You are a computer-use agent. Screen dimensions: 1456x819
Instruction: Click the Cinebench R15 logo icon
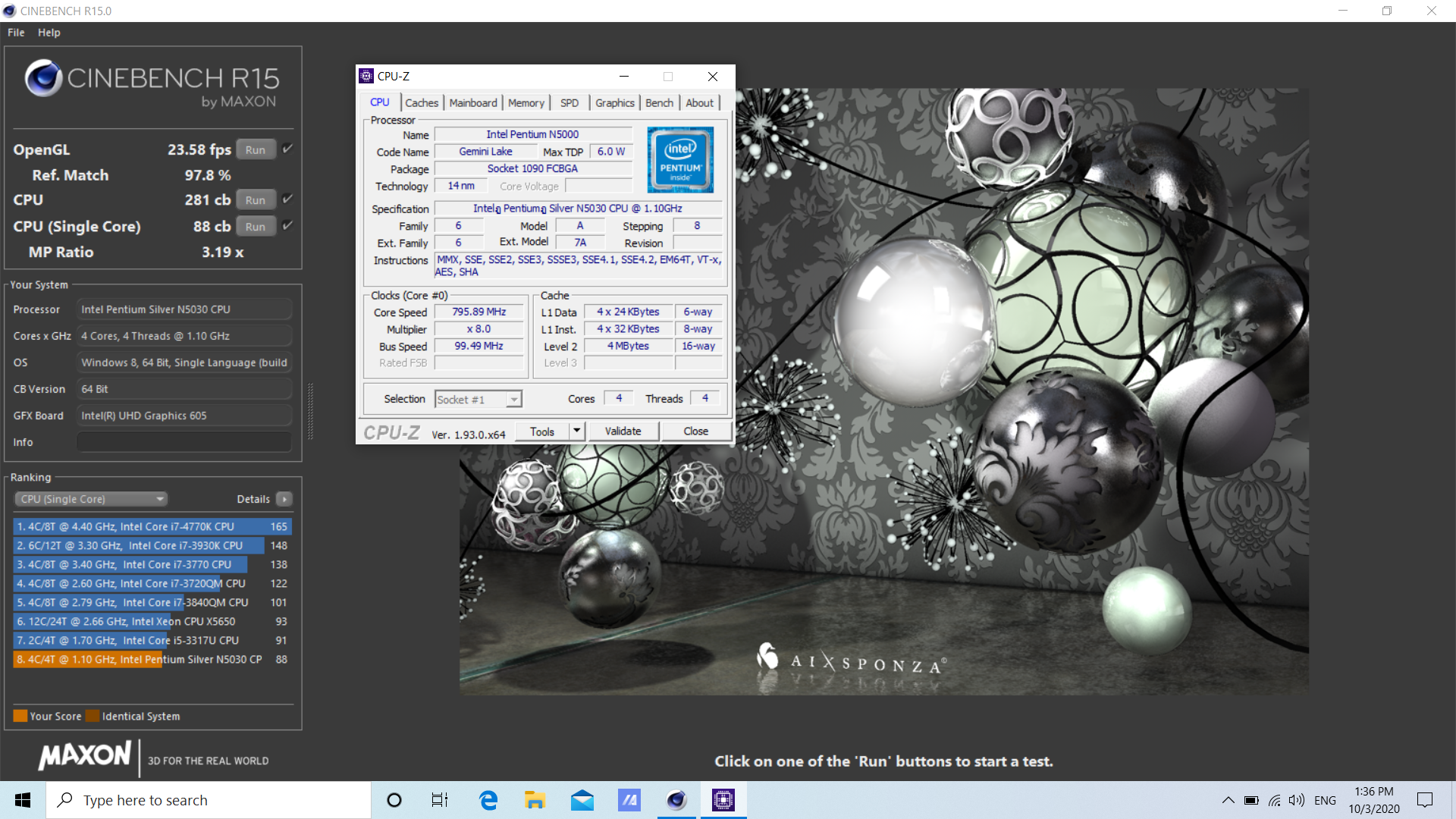click(x=43, y=78)
